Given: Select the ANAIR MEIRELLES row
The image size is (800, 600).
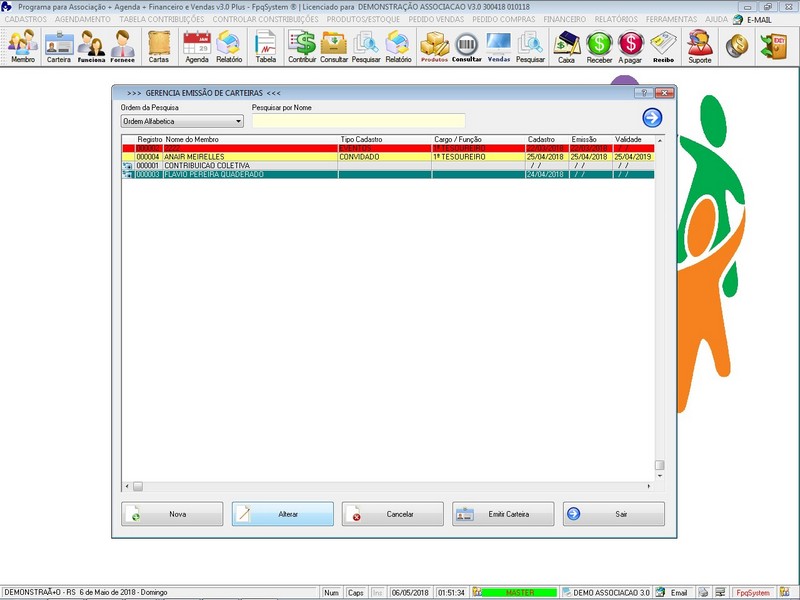Looking at the screenshot, I should pyautogui.click(x=388, y=157).
